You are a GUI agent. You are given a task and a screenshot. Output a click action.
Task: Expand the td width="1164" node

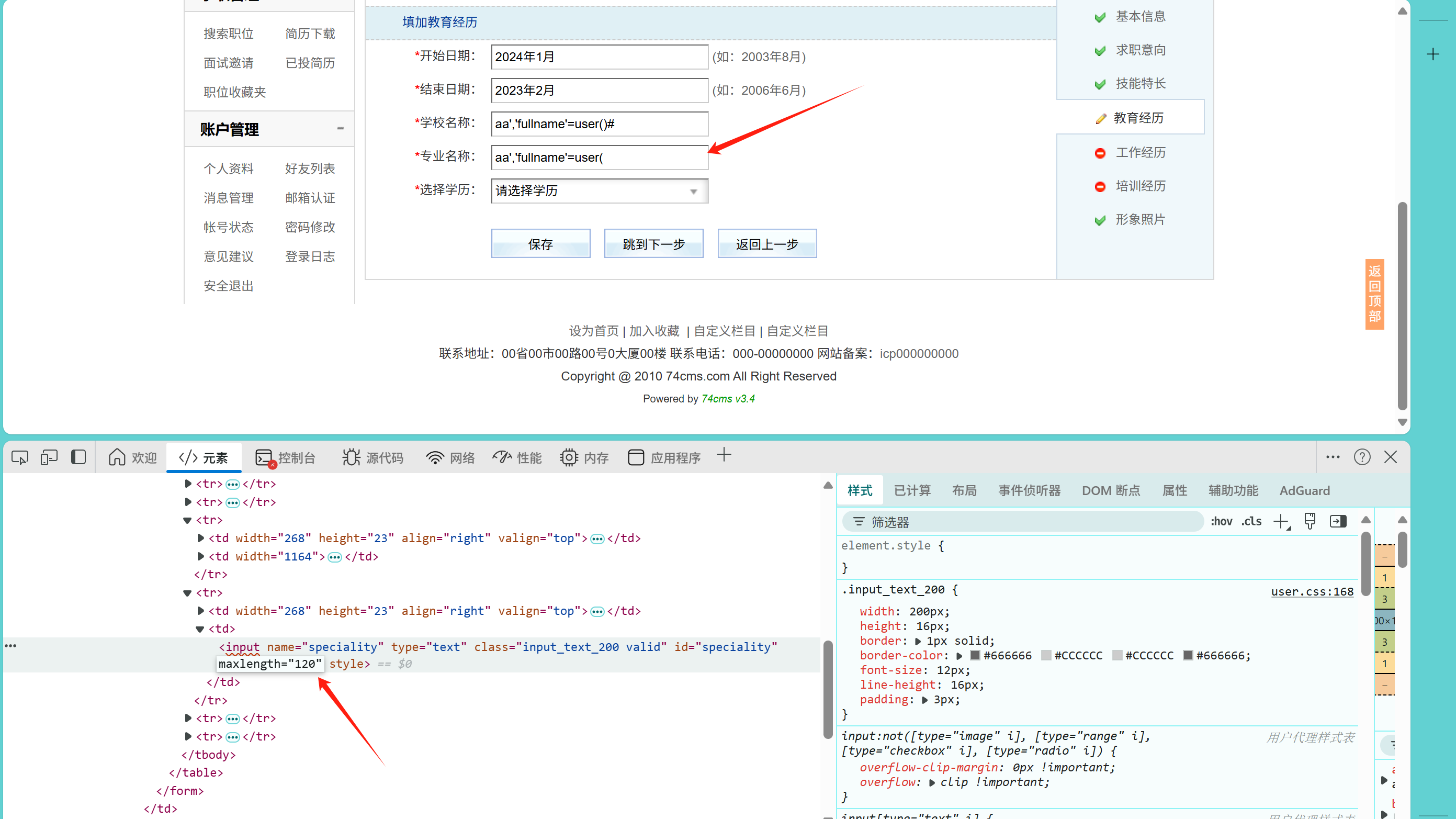(x=200, y=557)
